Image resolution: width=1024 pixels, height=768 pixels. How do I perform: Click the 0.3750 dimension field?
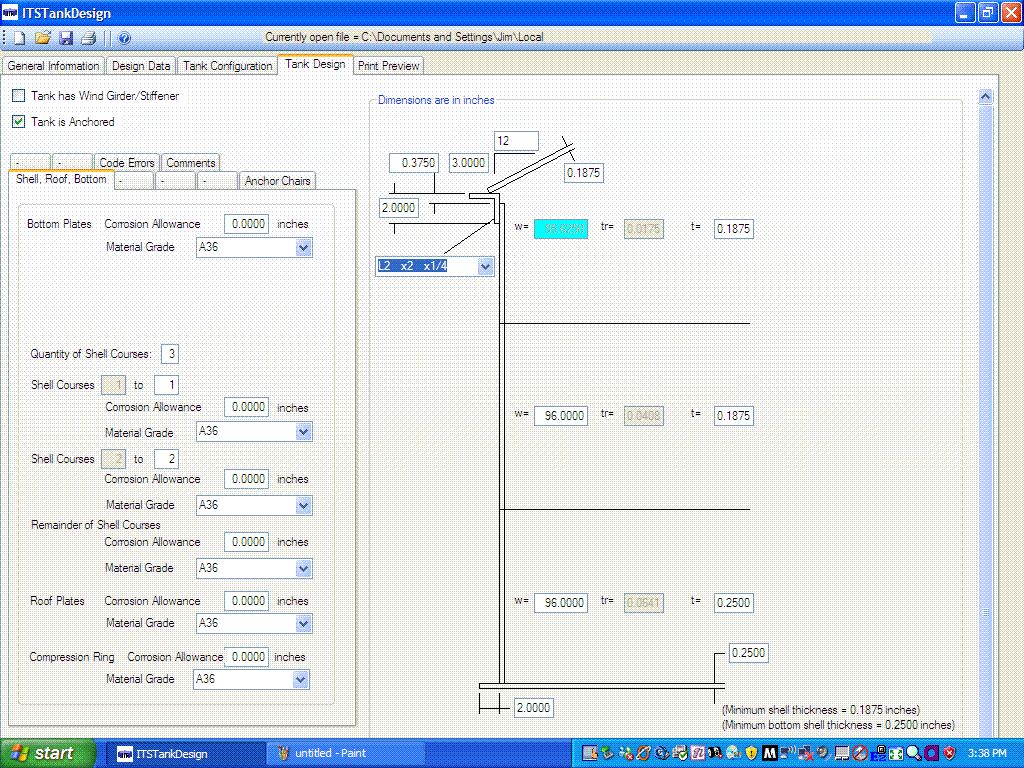pyautogui.click(x=414, y=163)
